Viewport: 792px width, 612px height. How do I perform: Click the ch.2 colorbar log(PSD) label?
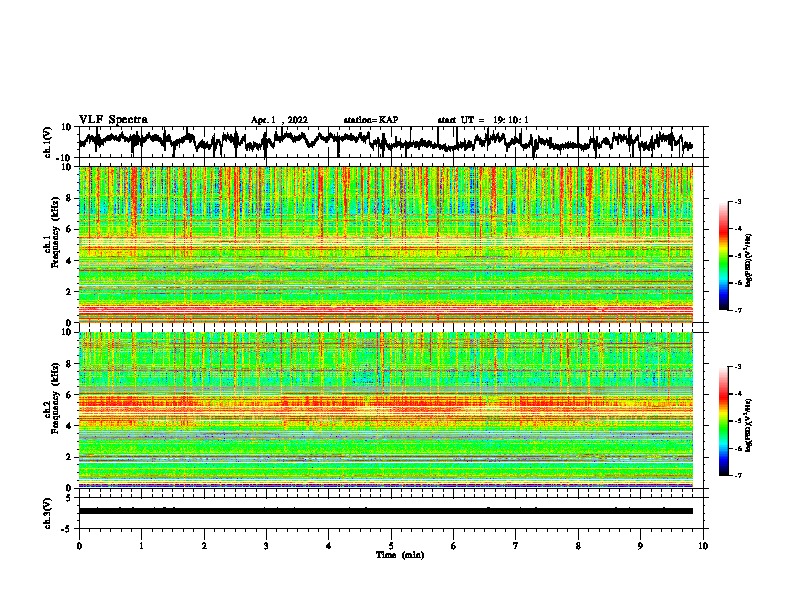(749, 423)
